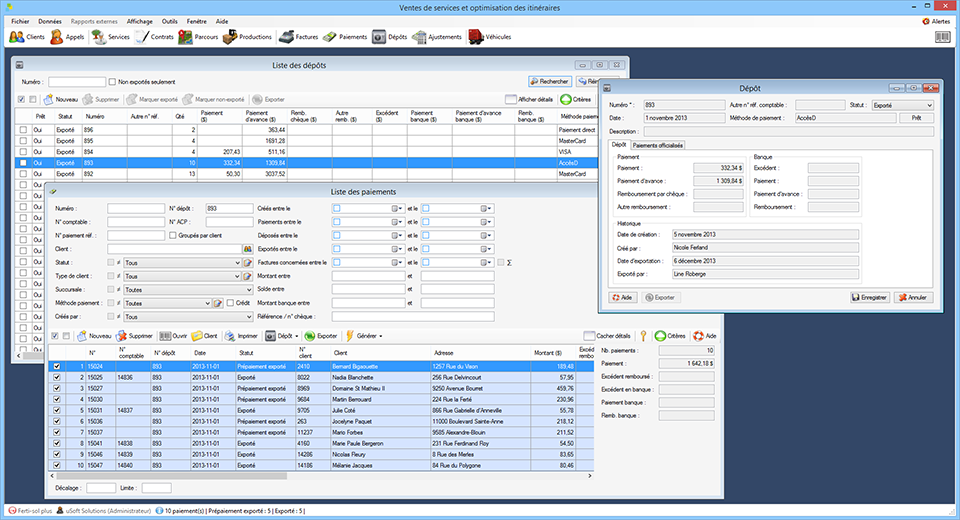Click the edit icon next to Statut dropdown
The image size is (960, 520).
point(248,263)
